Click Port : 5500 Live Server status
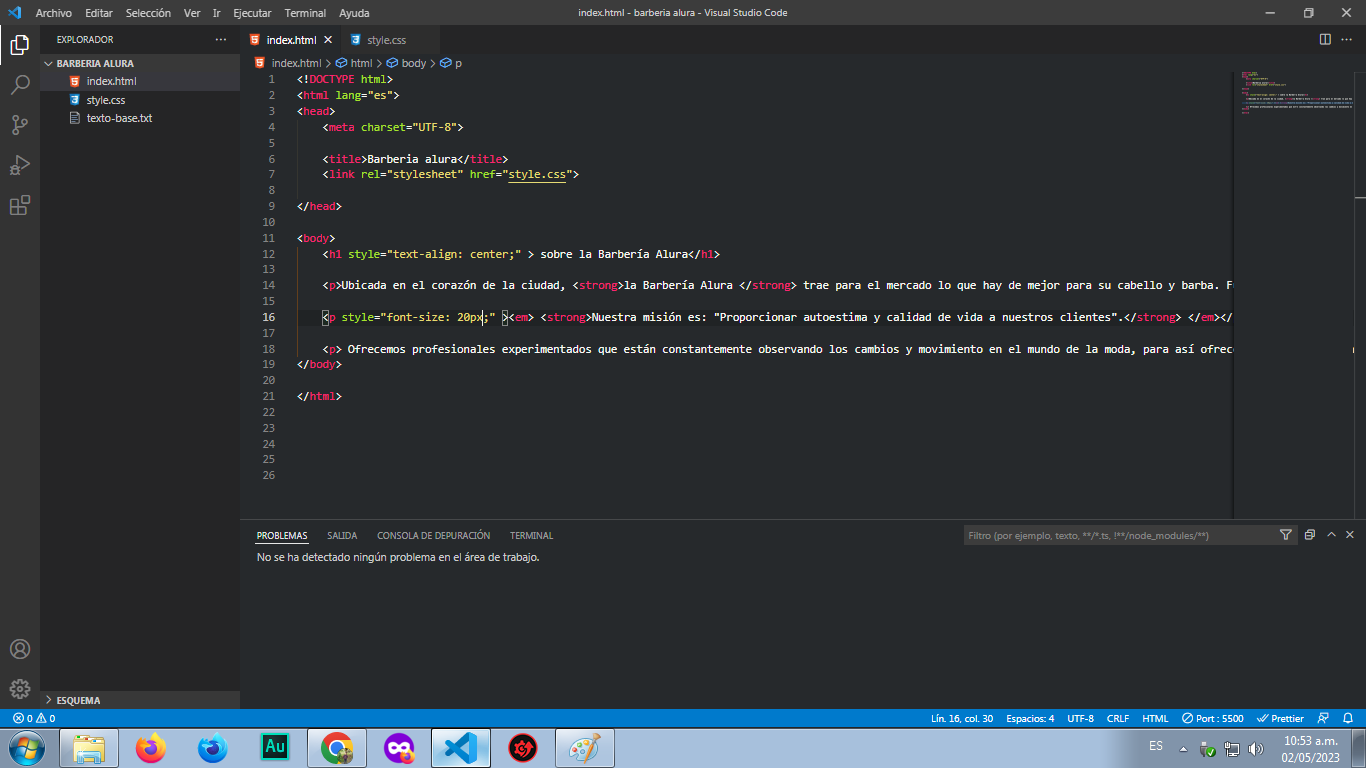The image size is (1366, 768). click(x=1212, y=718)
